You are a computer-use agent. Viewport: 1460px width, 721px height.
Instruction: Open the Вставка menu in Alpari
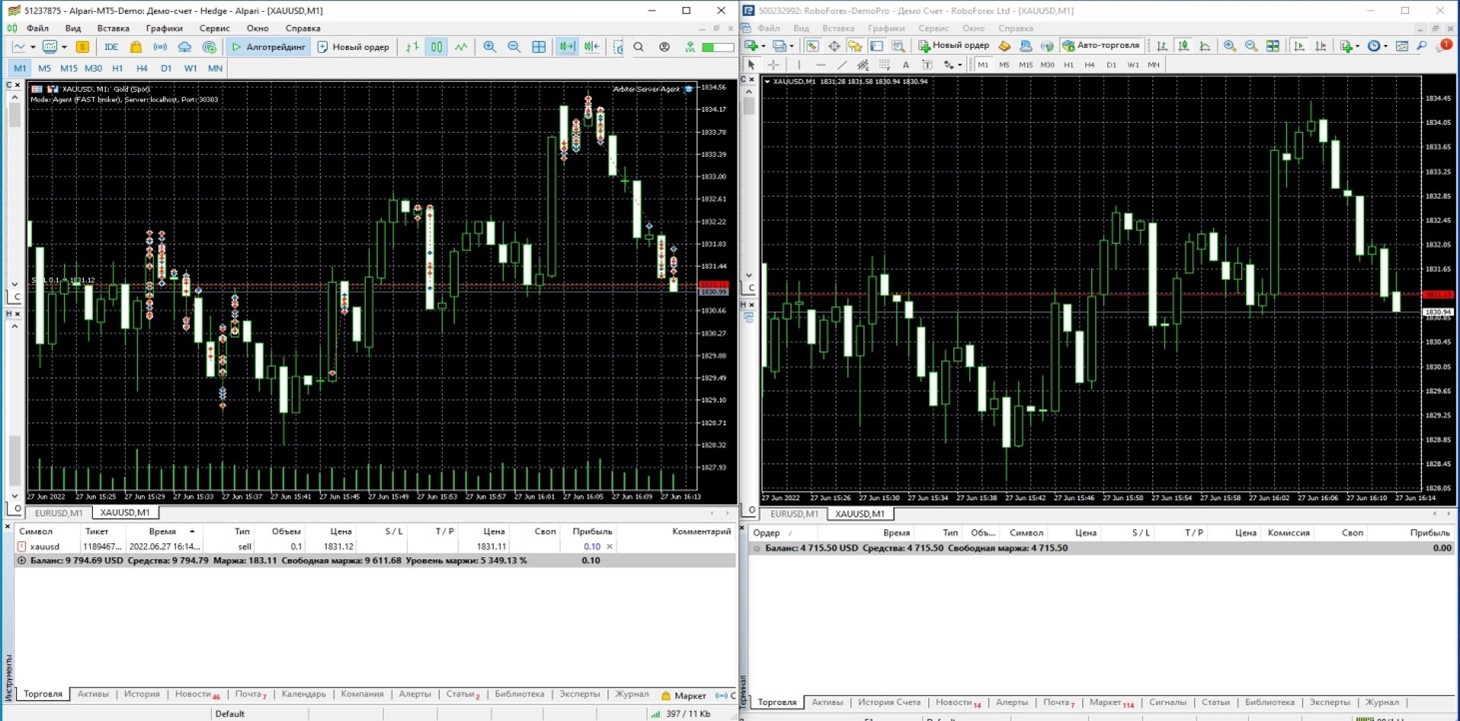click(x=113, y=28)
